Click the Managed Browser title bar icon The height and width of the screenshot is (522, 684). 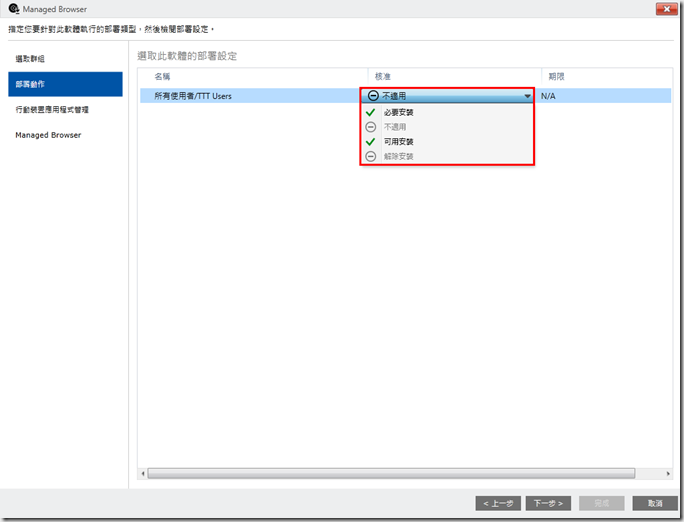point(13,9)
